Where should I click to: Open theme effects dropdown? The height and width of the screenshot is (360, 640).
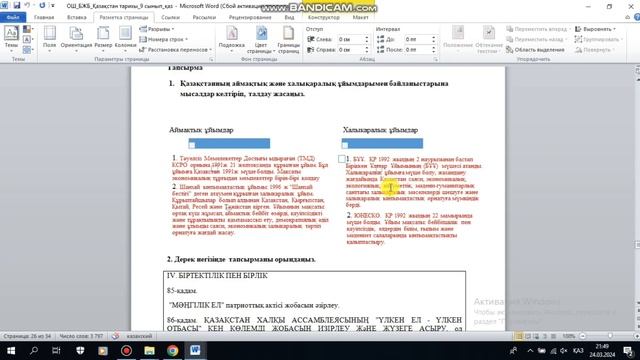pyautogui.click(x=27, y=50)
